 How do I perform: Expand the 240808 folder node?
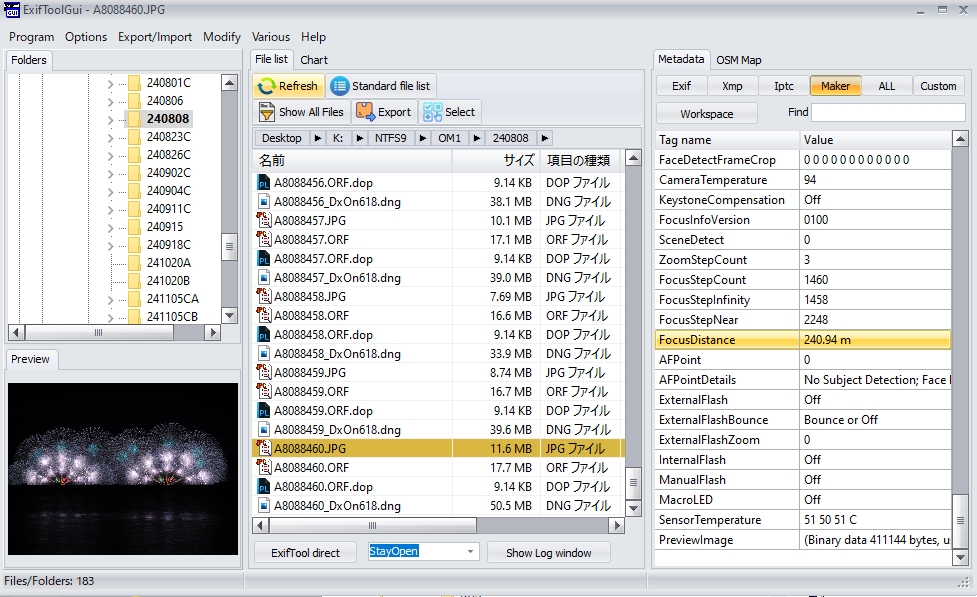coord(110,119)
